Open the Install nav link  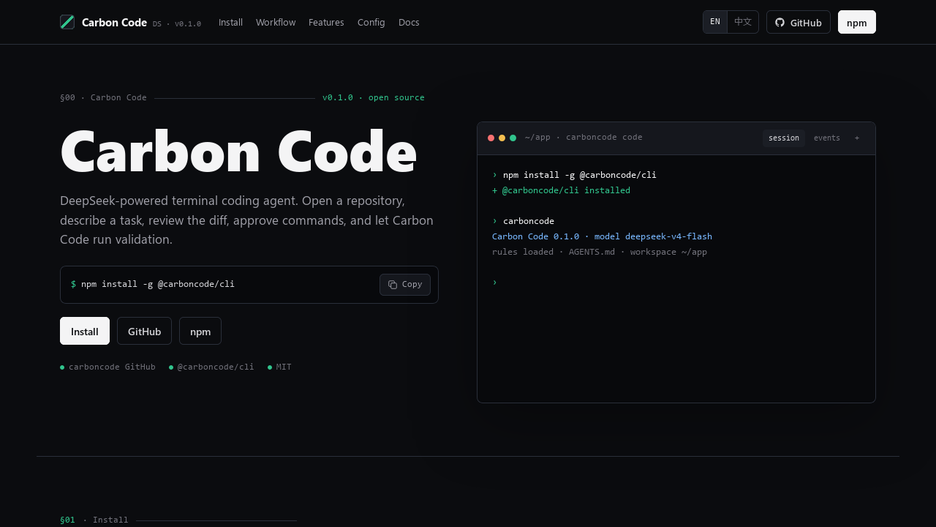pos(230,22)
